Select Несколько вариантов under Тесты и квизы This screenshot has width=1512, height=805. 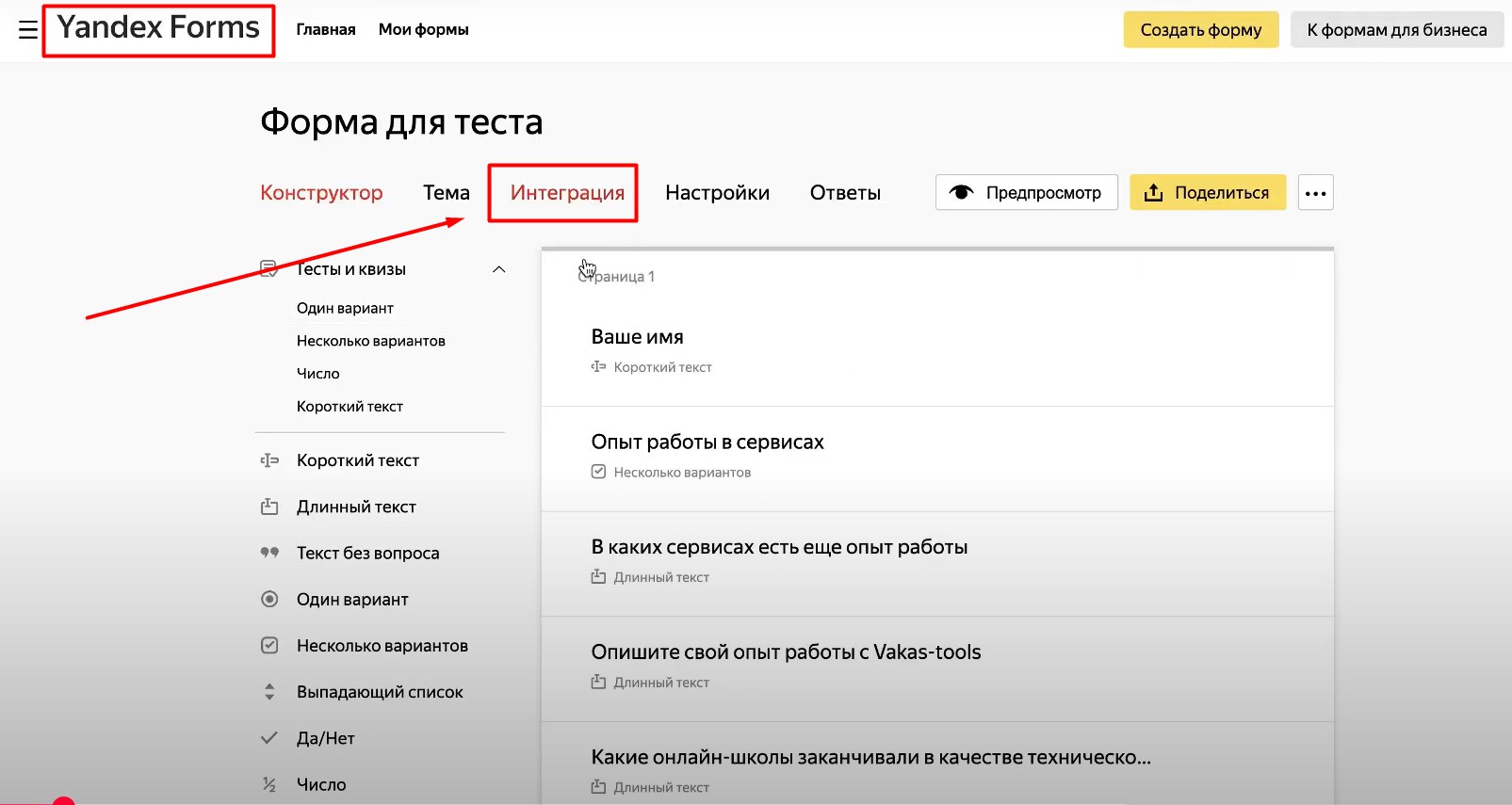pos(370,341)
